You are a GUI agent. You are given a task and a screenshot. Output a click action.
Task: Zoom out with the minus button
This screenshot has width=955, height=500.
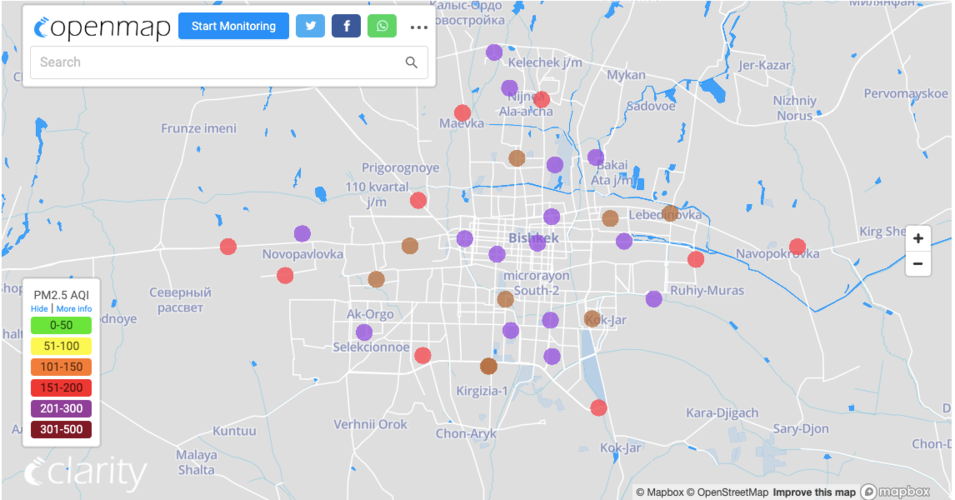(x=917, y=264)
